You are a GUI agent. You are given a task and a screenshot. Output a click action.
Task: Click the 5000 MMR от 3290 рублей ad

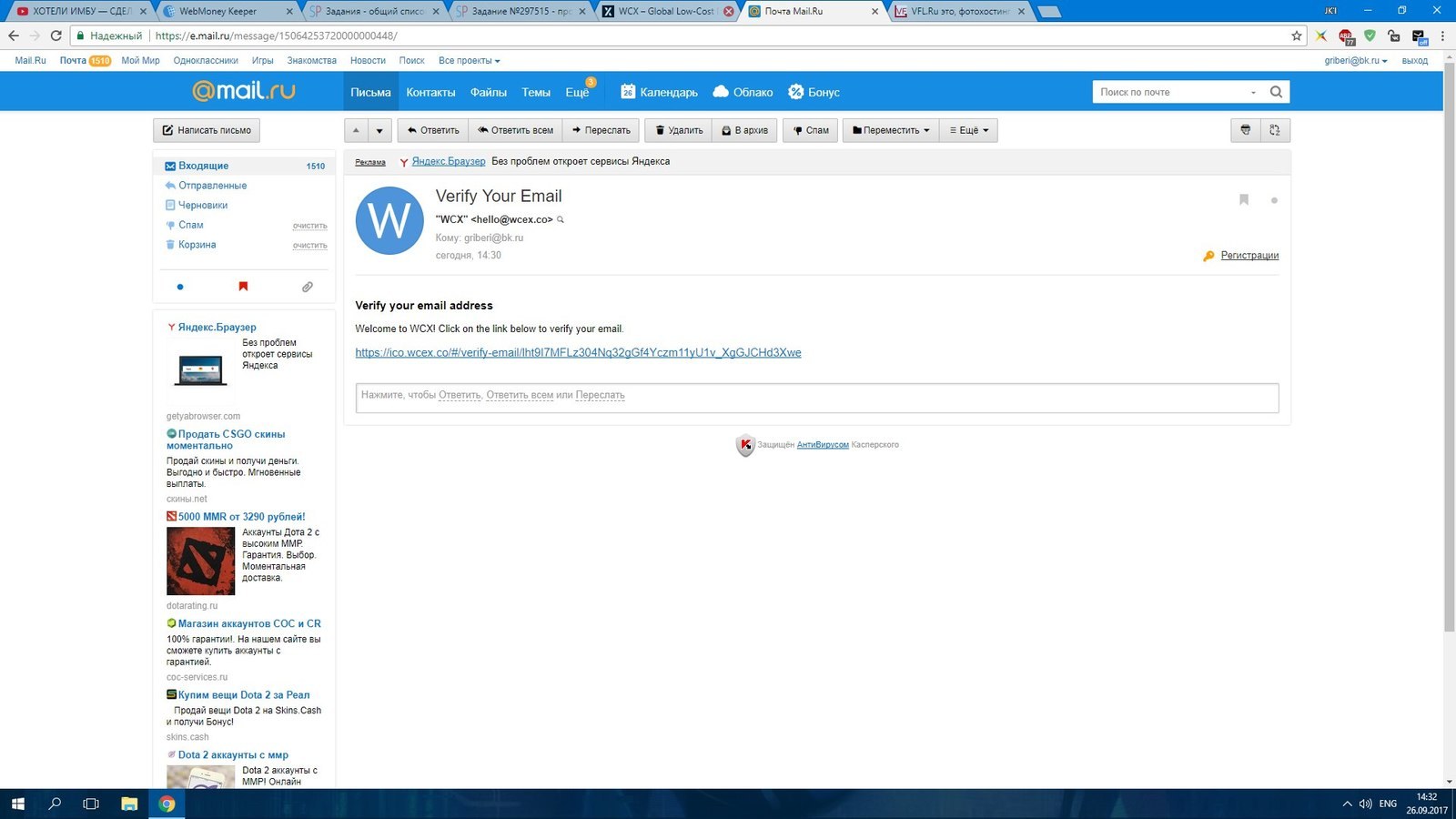[241, 517]
